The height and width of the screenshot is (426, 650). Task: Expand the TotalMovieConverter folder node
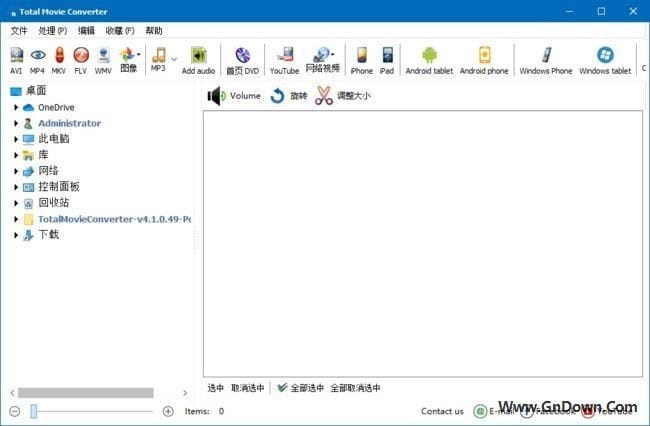coord(16,219)
